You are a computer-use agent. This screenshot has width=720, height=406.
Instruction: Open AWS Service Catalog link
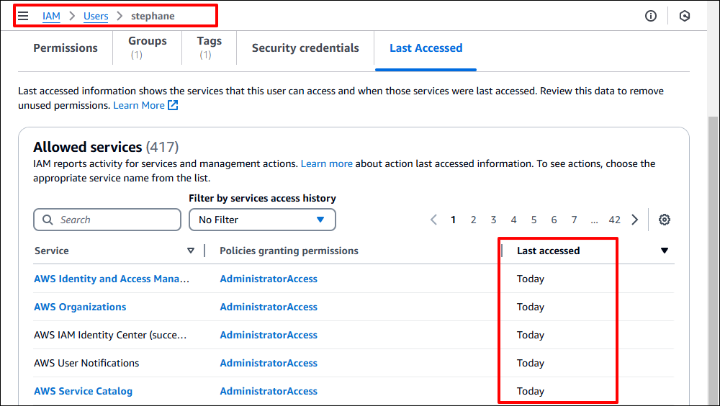pyautogui.click(x=83, y=391)
